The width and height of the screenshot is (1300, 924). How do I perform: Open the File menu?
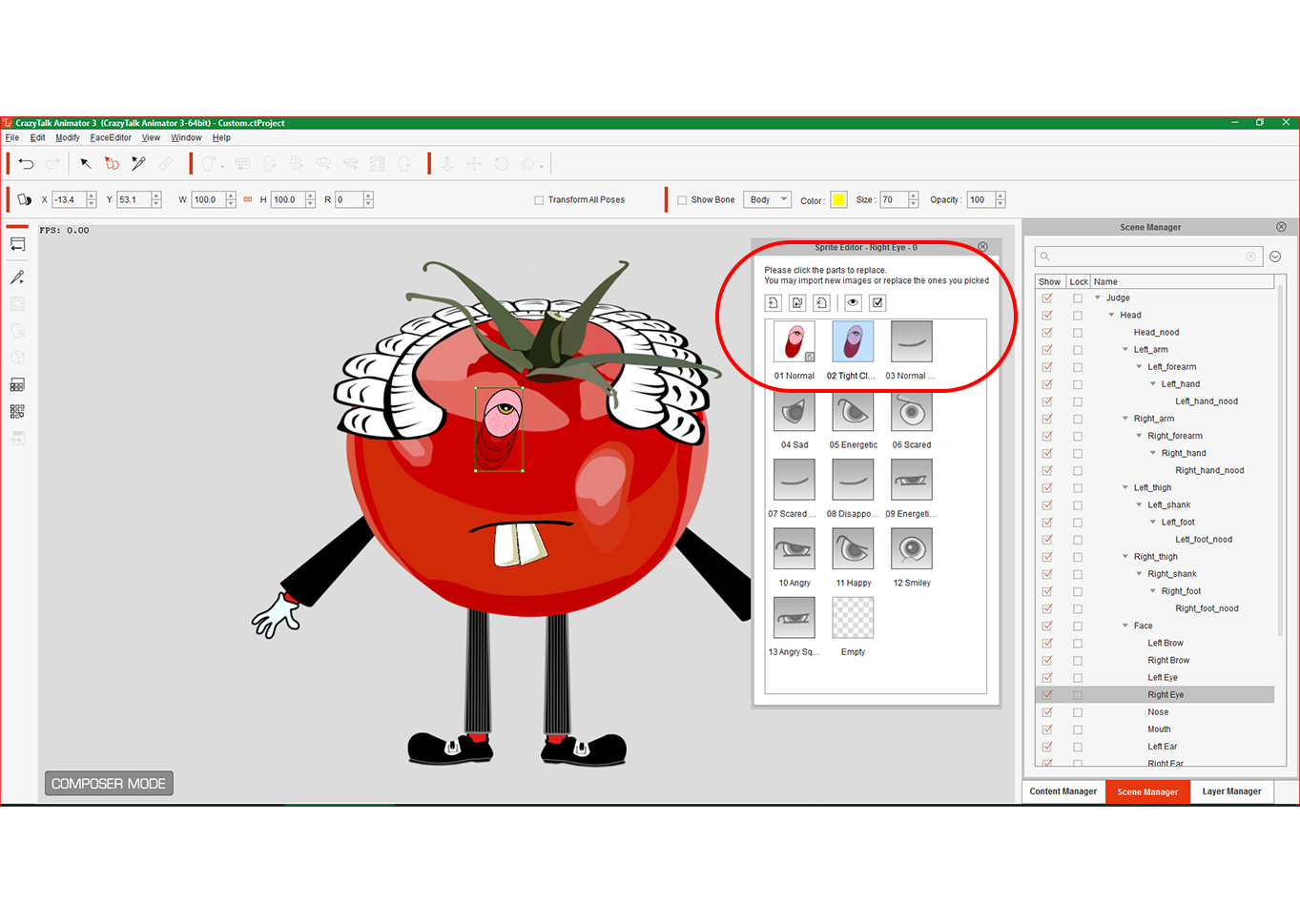tap(12, 137)
